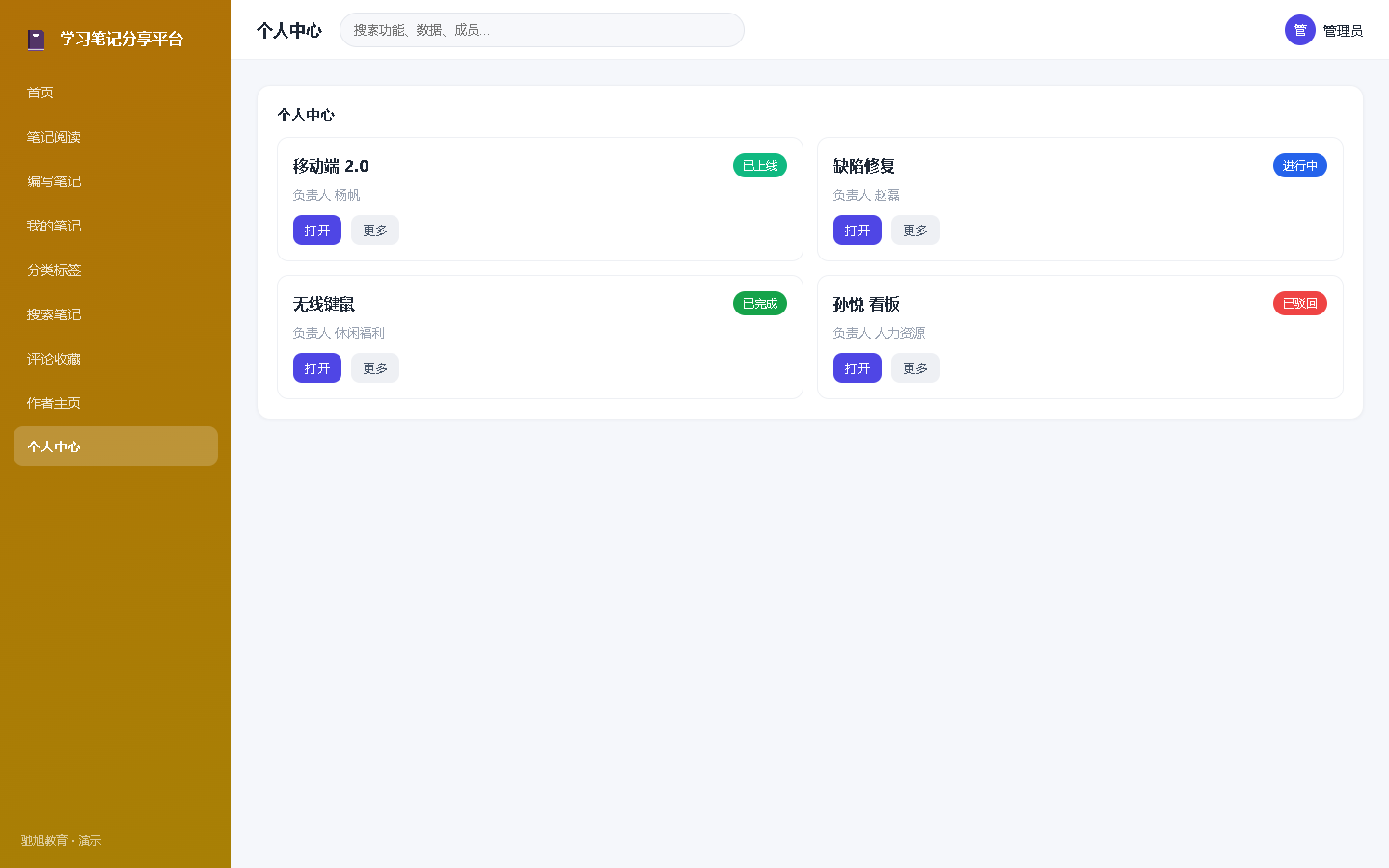Click 打开 on the 无线键鼠 card
This screenshot has width=1389, height=868.
[317, 368]
